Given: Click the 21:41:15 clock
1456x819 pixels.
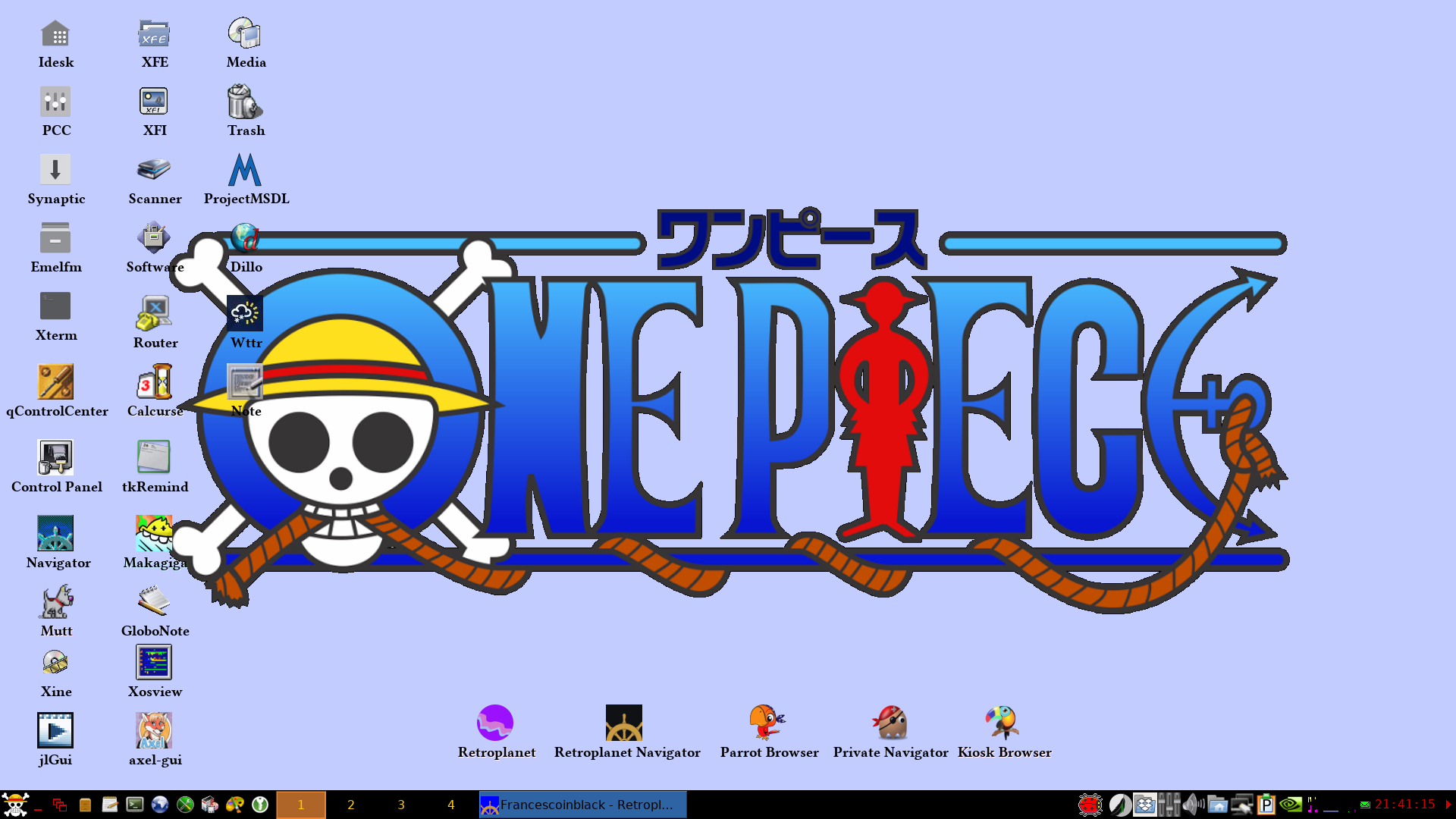Looking at the screenshot, I should (x=1405, y=804).
